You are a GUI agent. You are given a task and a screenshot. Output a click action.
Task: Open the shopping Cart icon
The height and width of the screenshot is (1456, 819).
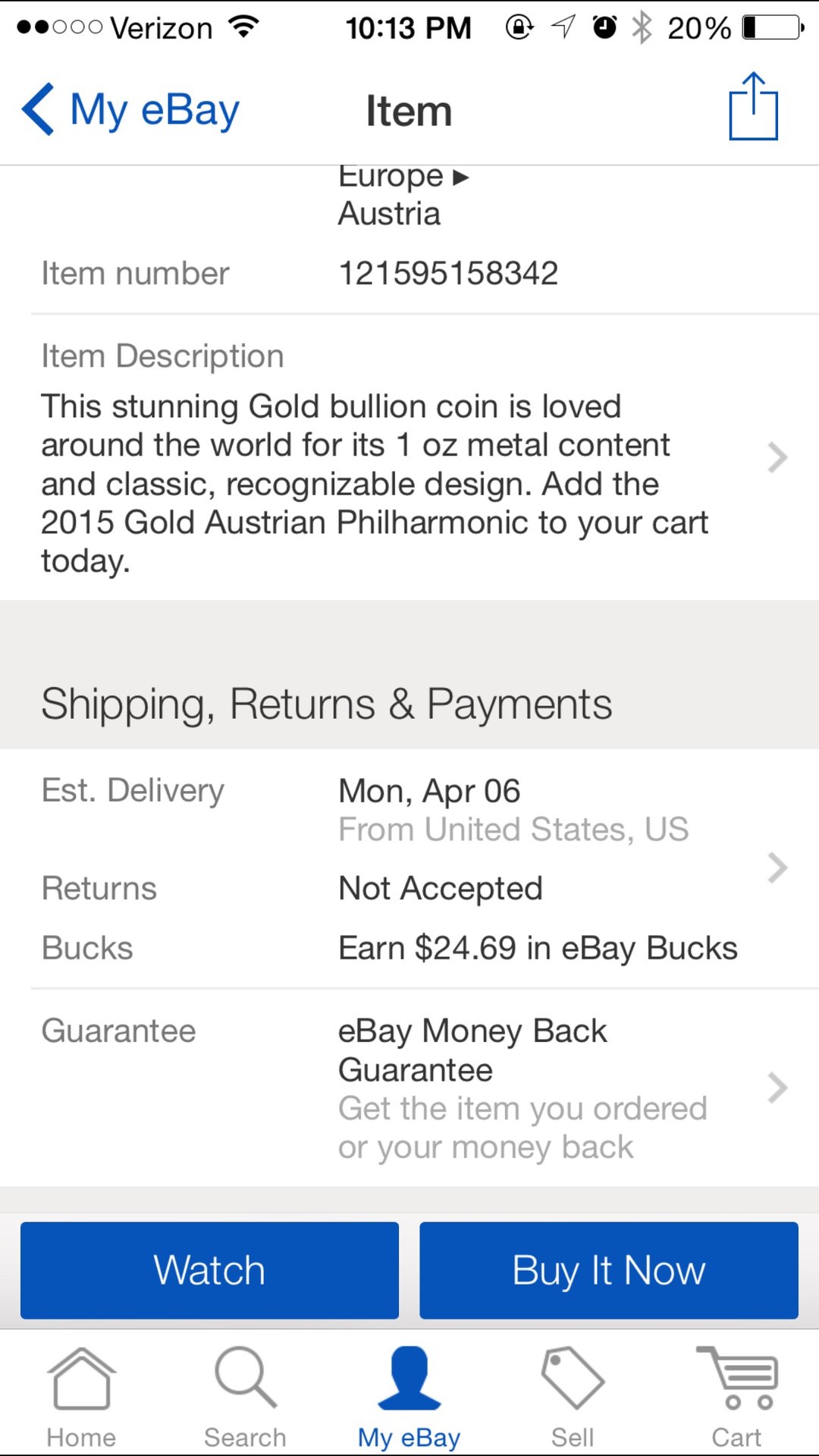click(x=737, y=1377)
